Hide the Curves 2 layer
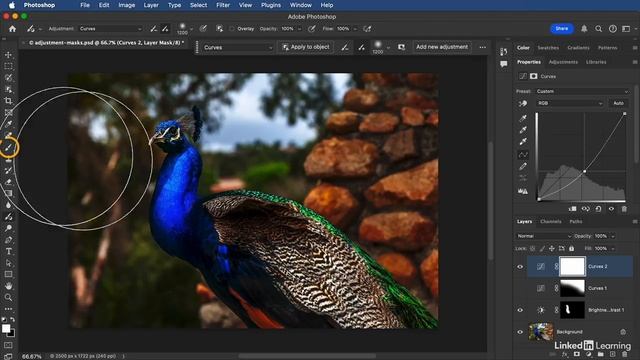Screen dimensions: 640x360 click(x=520, y=267)
